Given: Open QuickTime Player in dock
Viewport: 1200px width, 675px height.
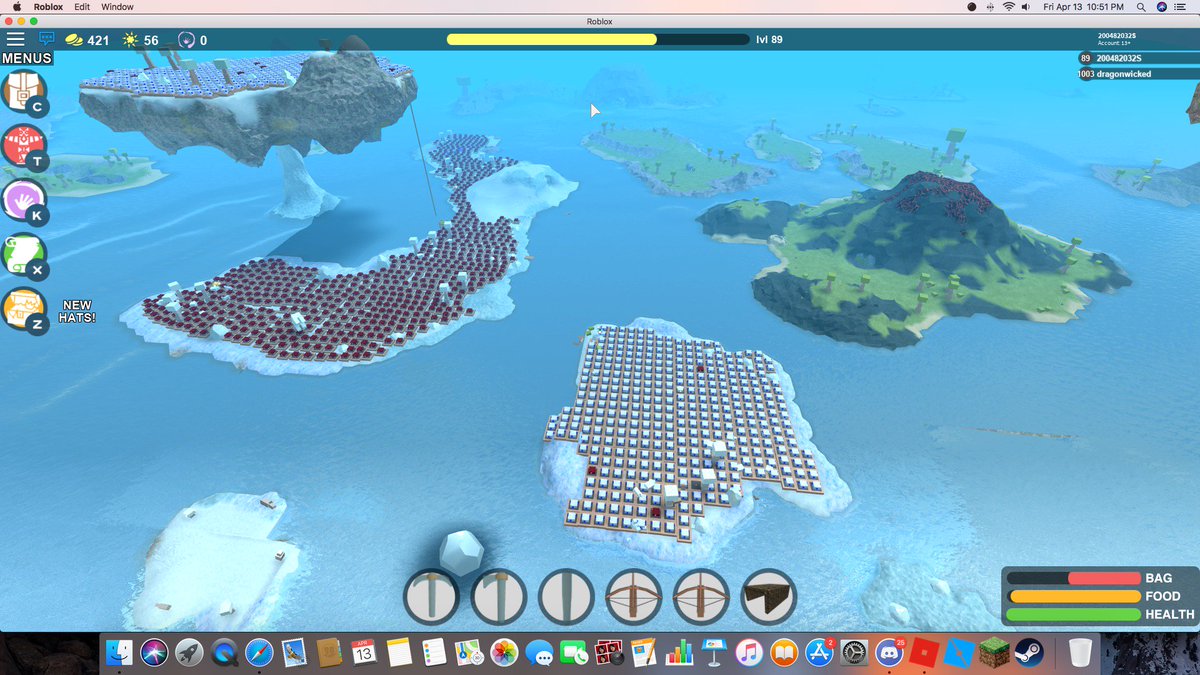Looking at the screenshot, I should [x=225, y=653].
